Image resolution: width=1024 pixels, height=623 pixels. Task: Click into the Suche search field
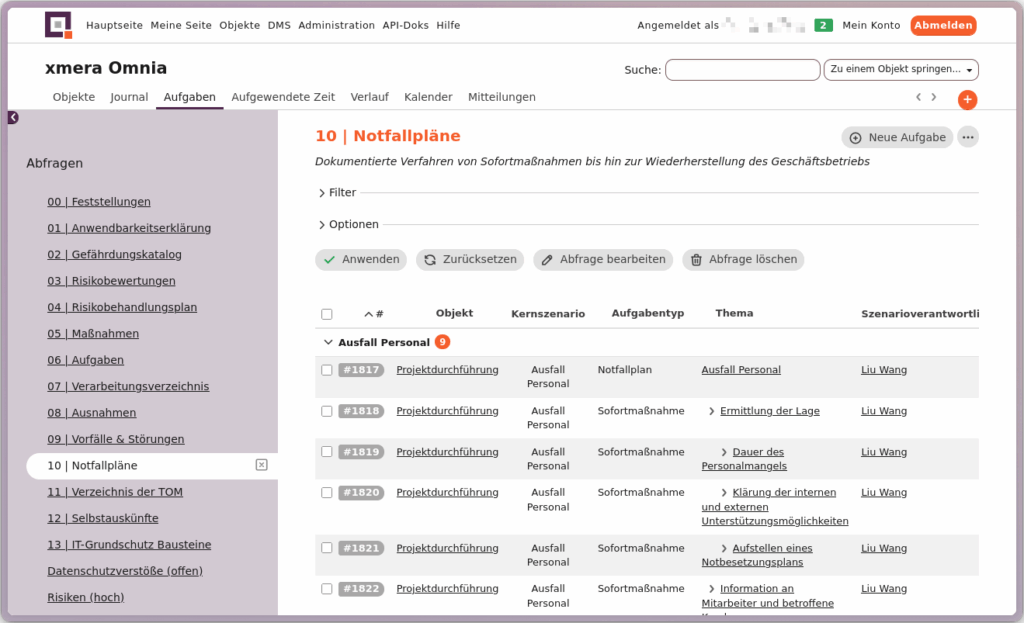(x=742, y=70)
